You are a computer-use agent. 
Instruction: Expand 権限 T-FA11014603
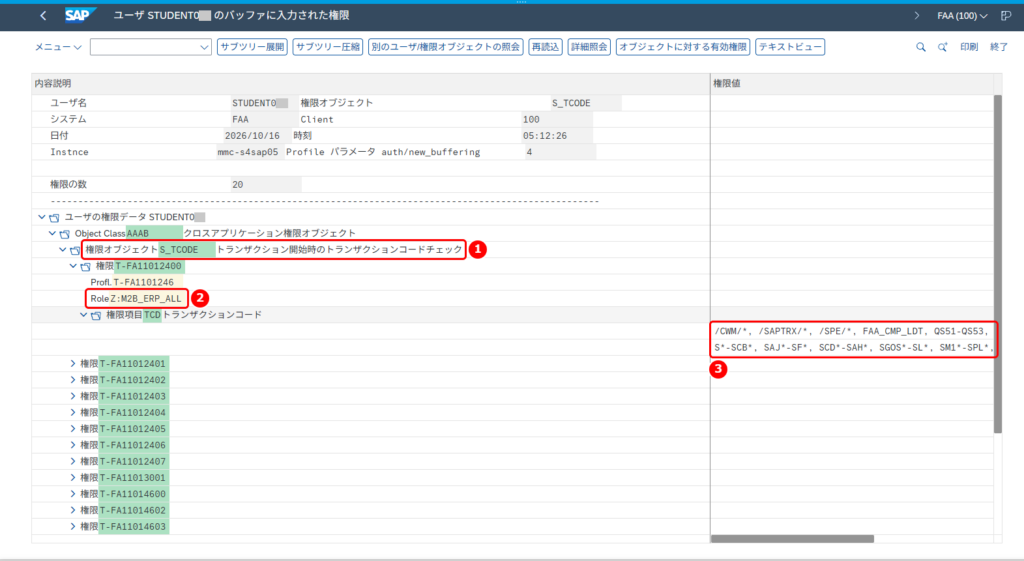pyautogui.click(x=73, y=527)
